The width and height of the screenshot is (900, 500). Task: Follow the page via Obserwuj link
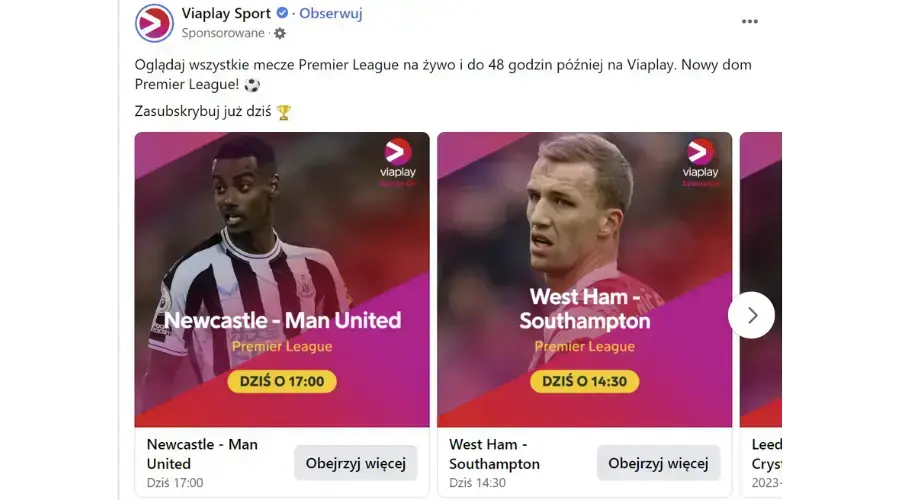331,13
